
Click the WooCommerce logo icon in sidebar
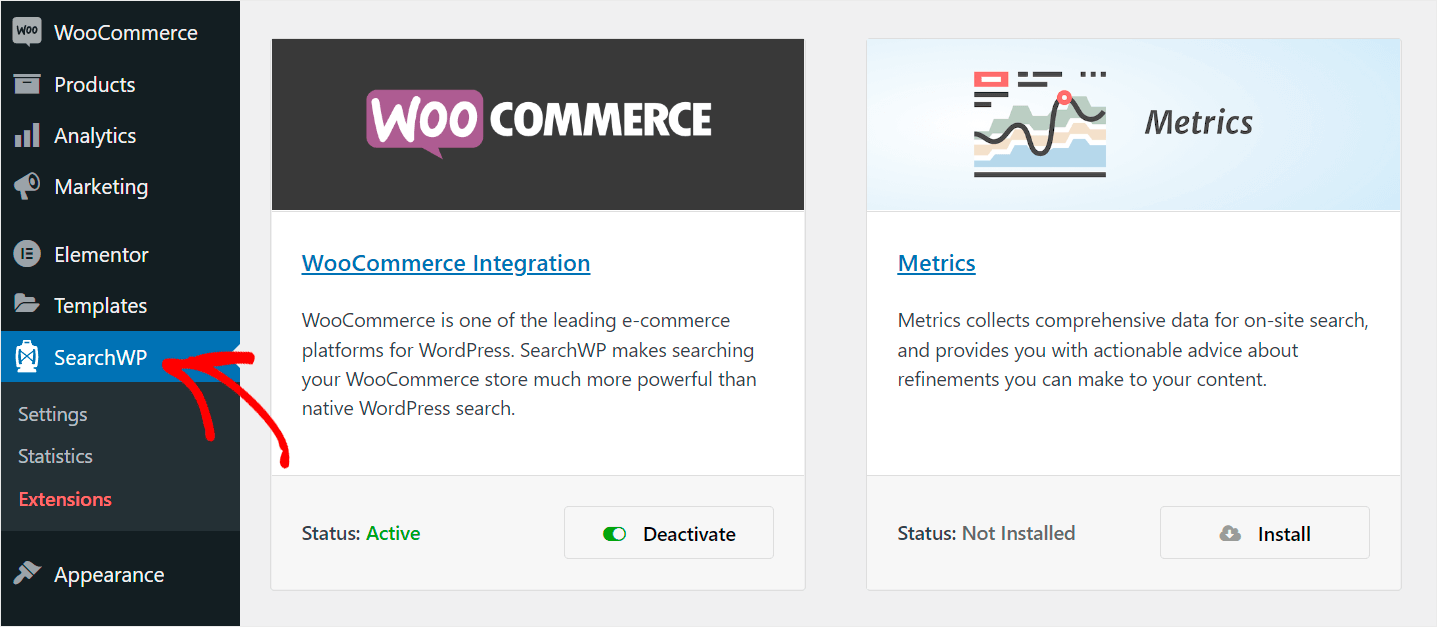(27, 32)
